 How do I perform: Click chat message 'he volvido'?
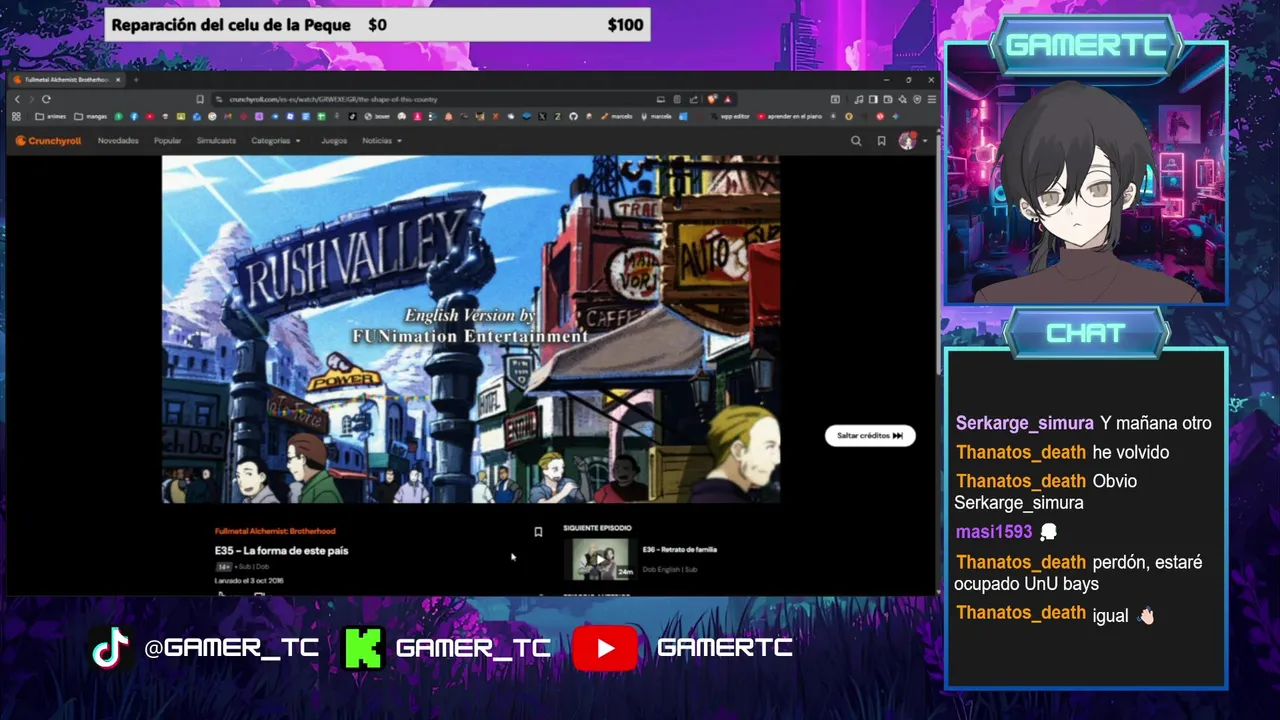(1131, 453)
